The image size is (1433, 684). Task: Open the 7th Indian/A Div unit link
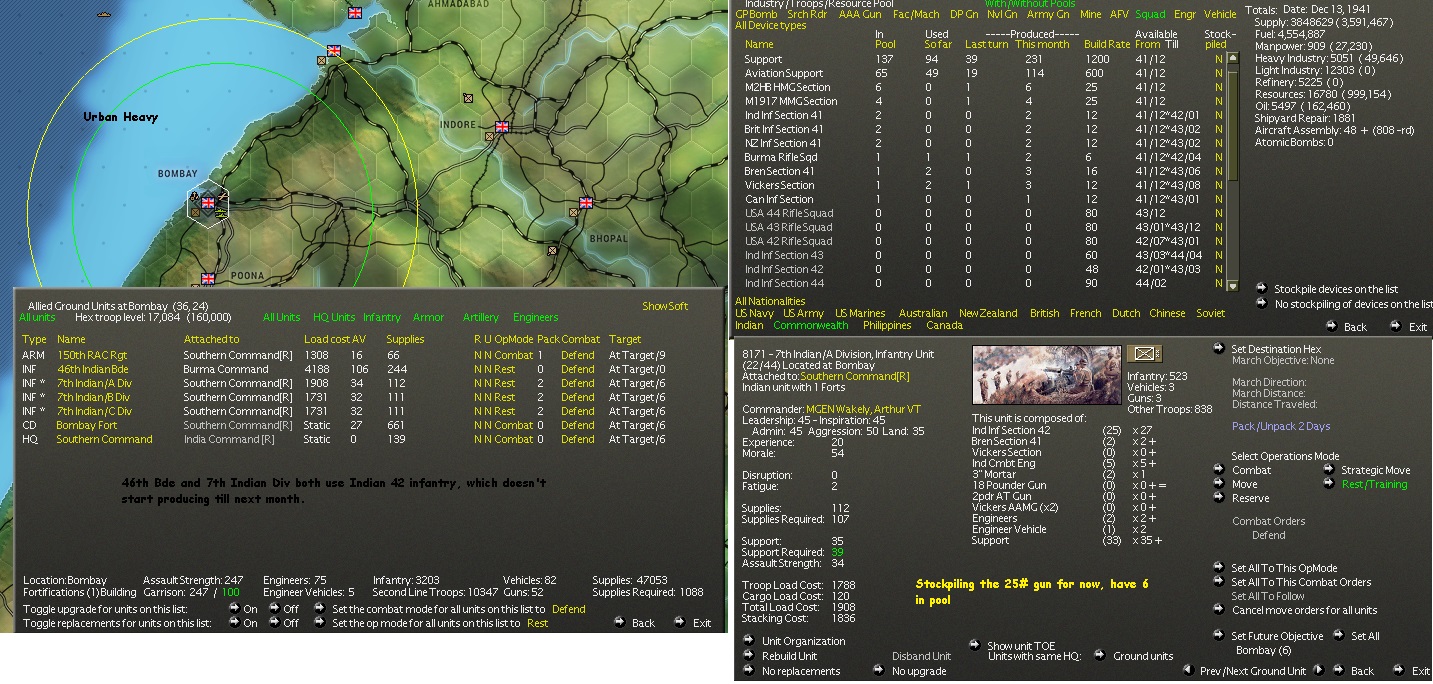pos(94,383)
